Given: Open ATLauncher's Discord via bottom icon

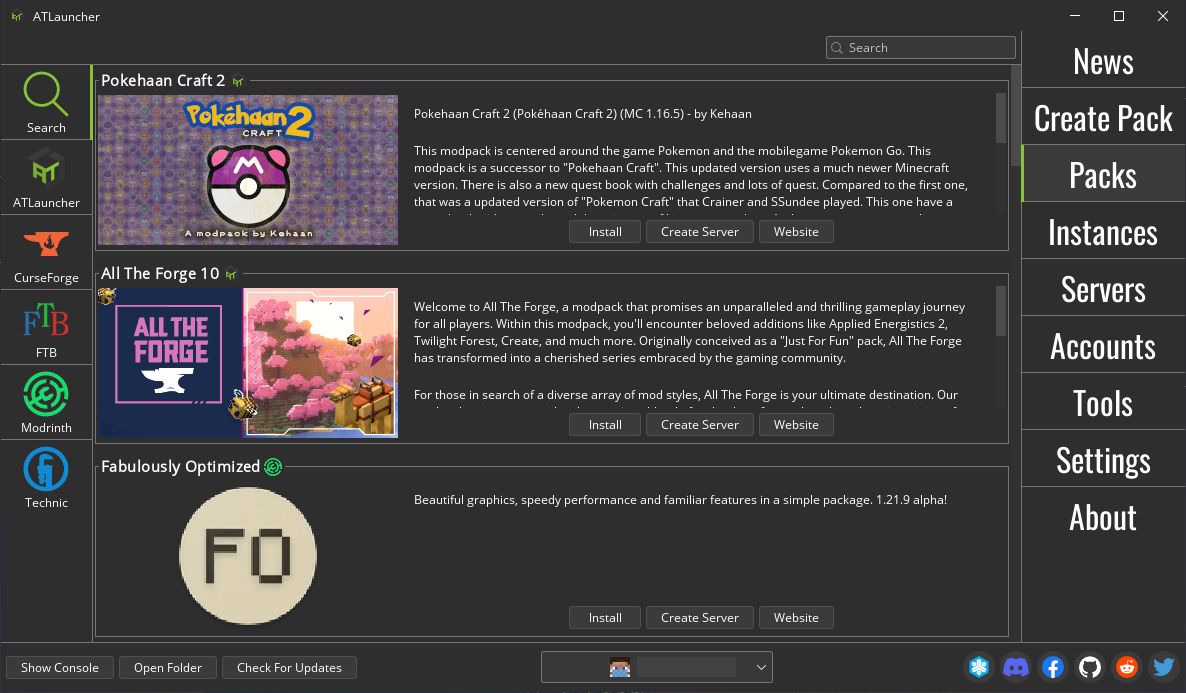Looking at the screenshot, I should [x=1016, y=667].
